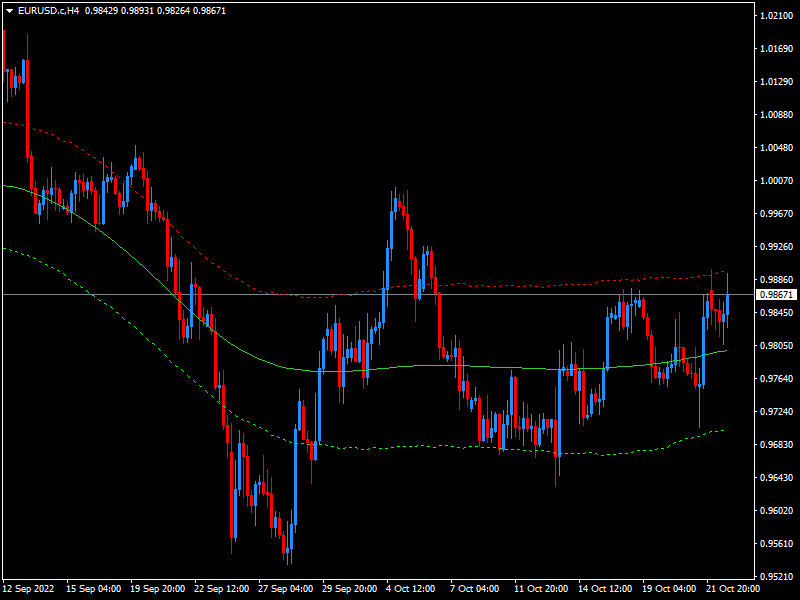Select the 0.96830 price scale value
The height and width of the screenshot is (600, 800).
coord(777,445)
